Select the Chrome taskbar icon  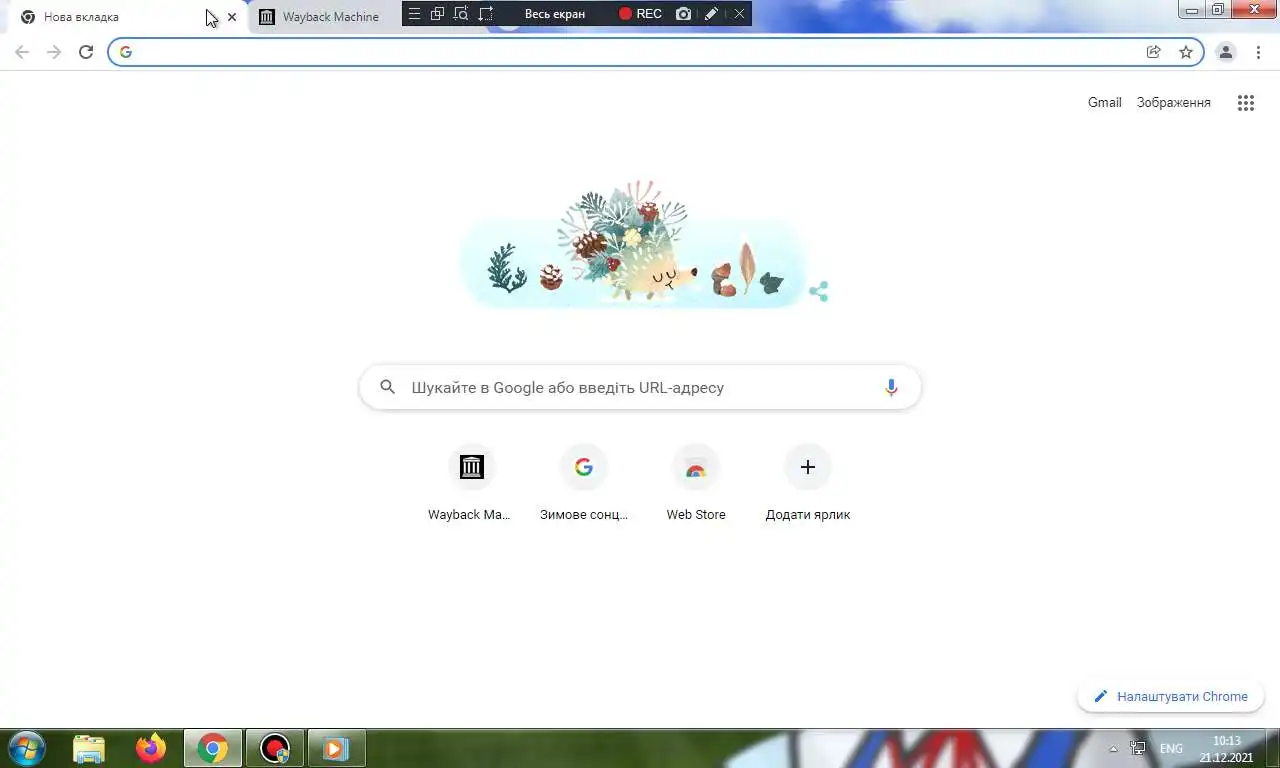pyautogui.click(x=213, y=748)
